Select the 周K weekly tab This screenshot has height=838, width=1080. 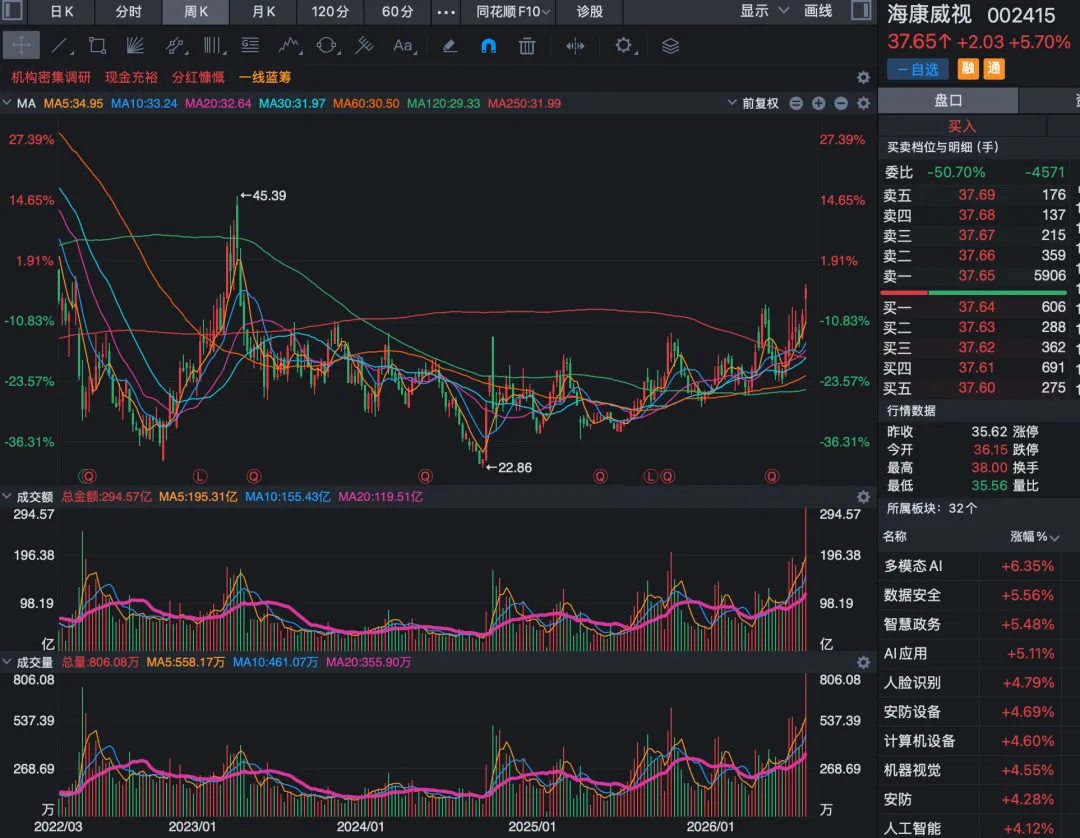[x=196, y=11]
